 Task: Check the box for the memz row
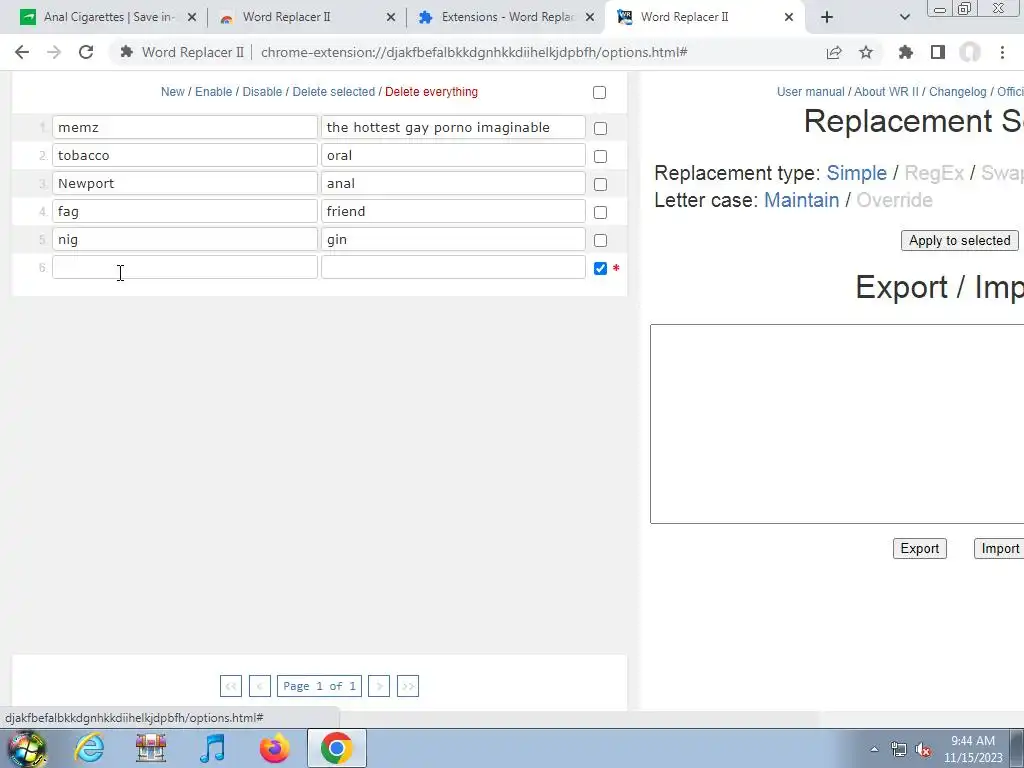pyautogui.click(x=600, y=129)
